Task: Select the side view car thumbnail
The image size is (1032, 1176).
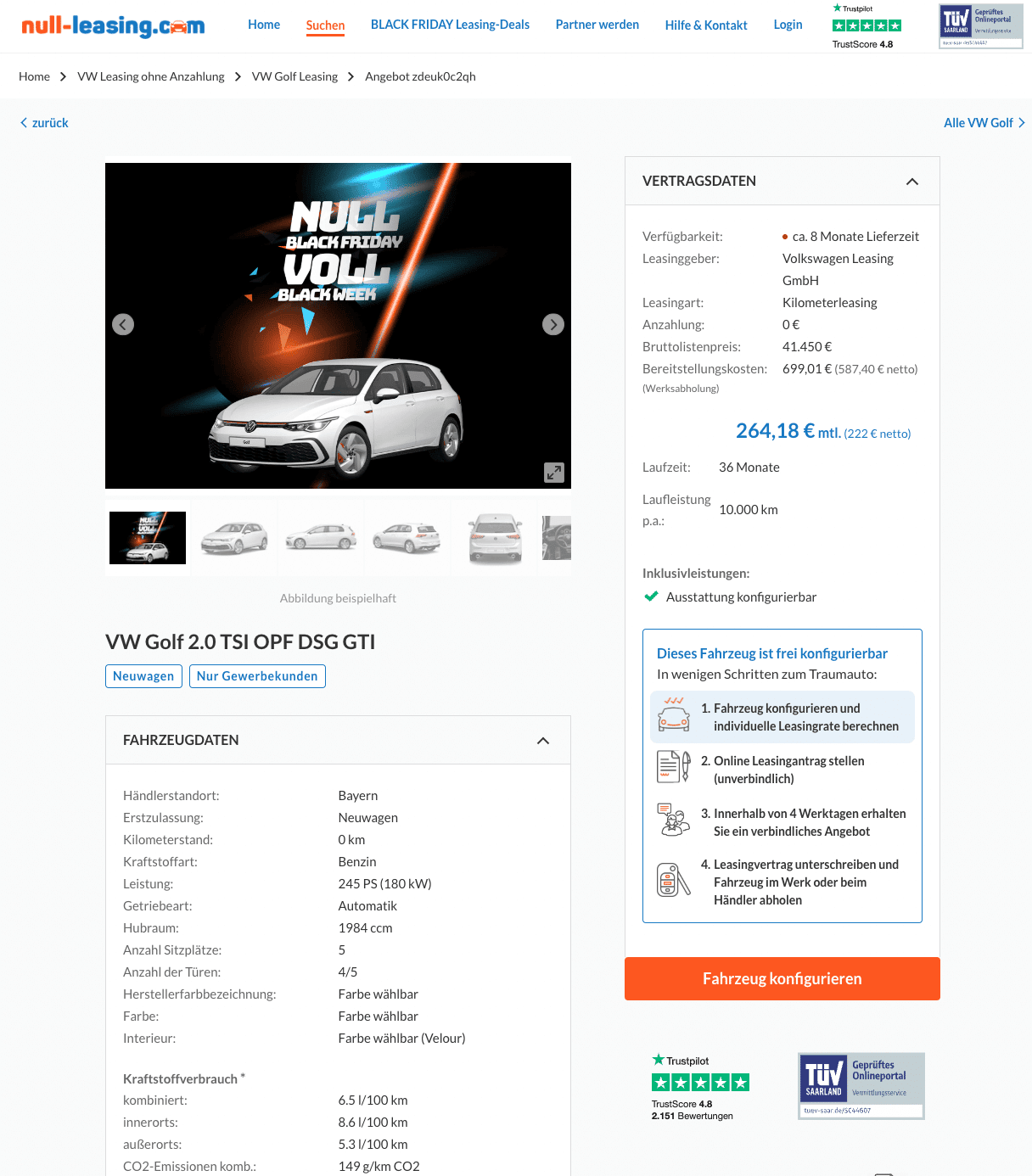Action: tap(321, 538)
